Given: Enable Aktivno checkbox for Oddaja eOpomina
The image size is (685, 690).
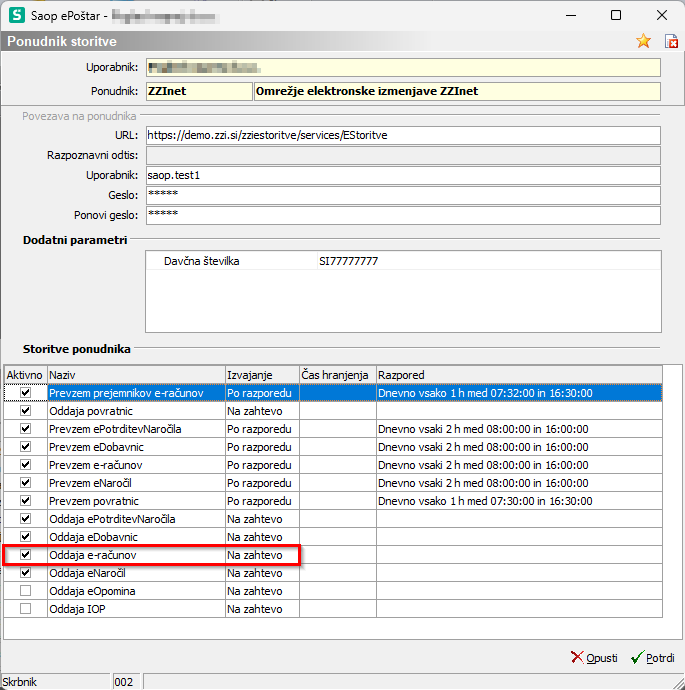Looking at the screenshot, I should 26,591.
